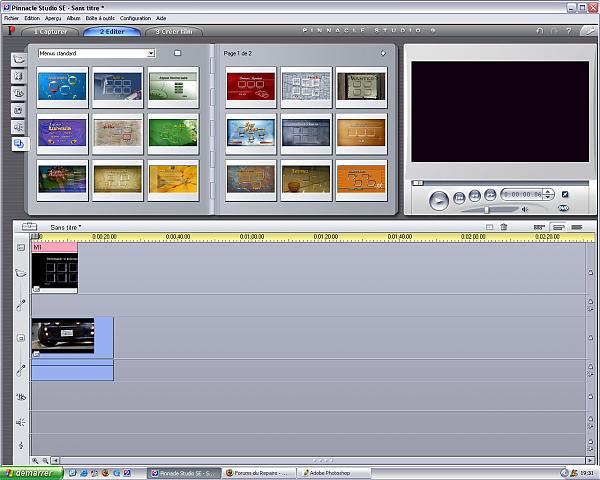Click the fast forward player button

[490, 194]
